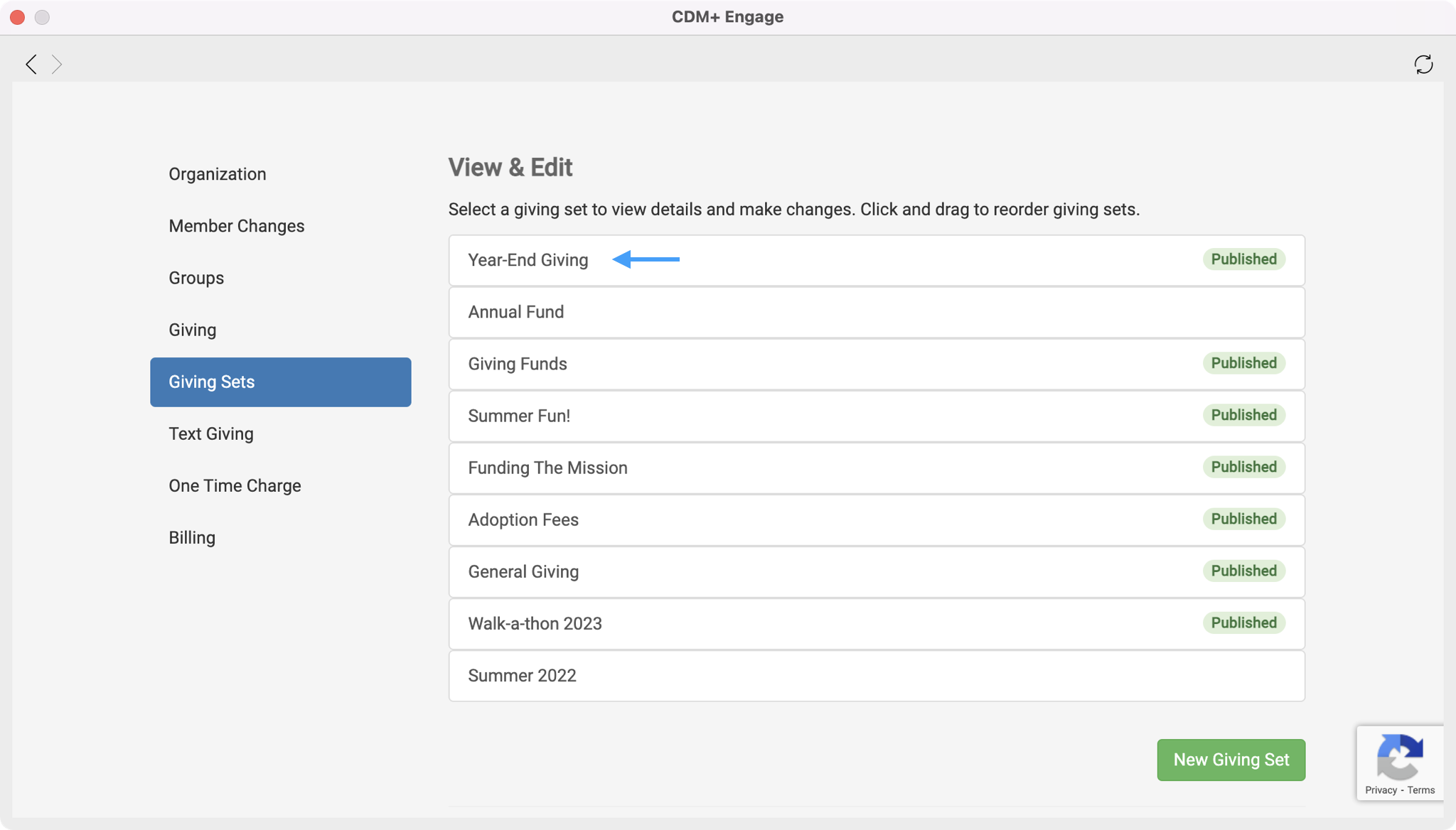The height and width of the screenshot is (830, 1456).
Task: Select the Funding The Mission row
Action: pyautogui.click(x=547, y=468)
